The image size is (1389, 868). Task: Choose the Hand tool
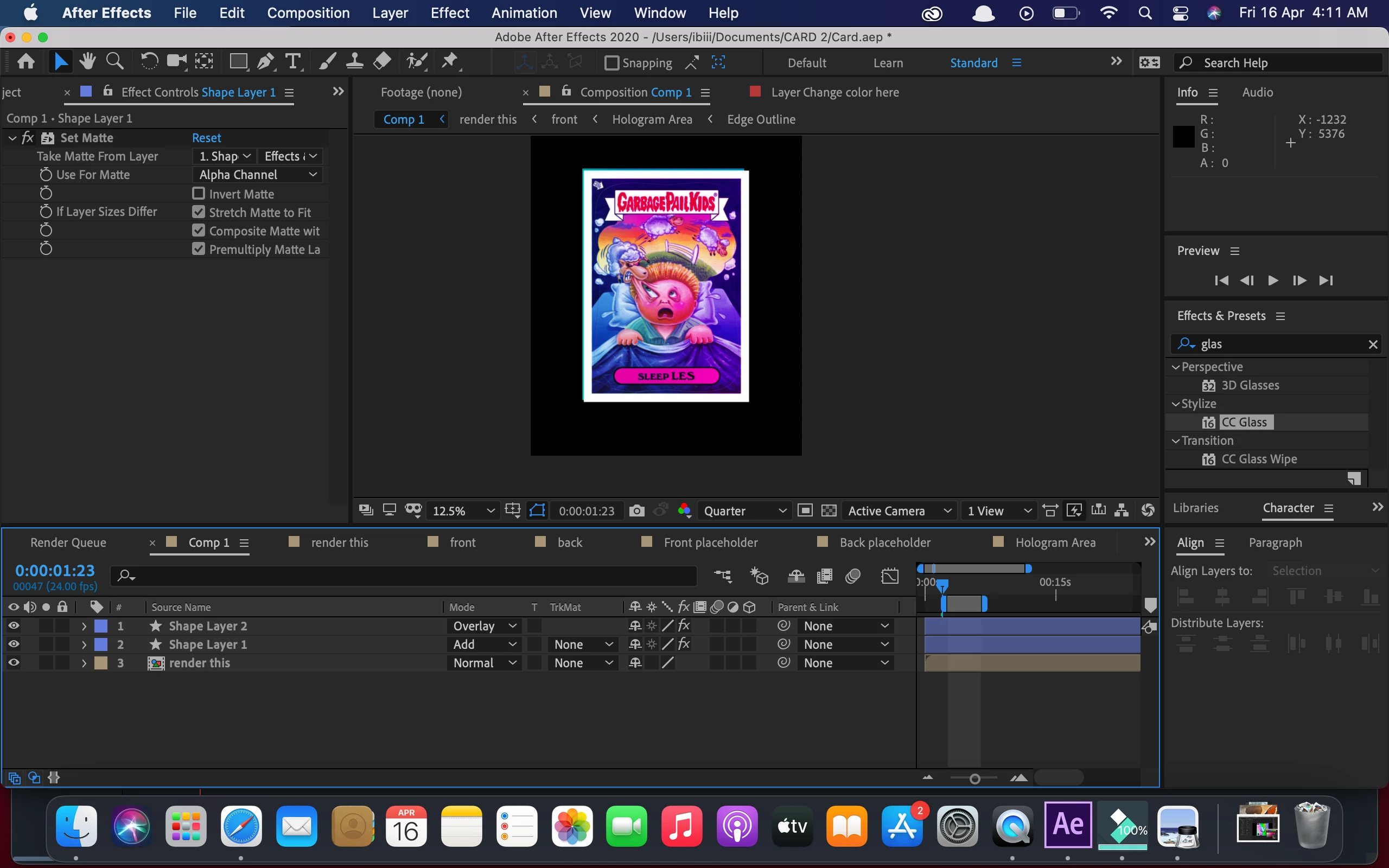coord(87,61)
